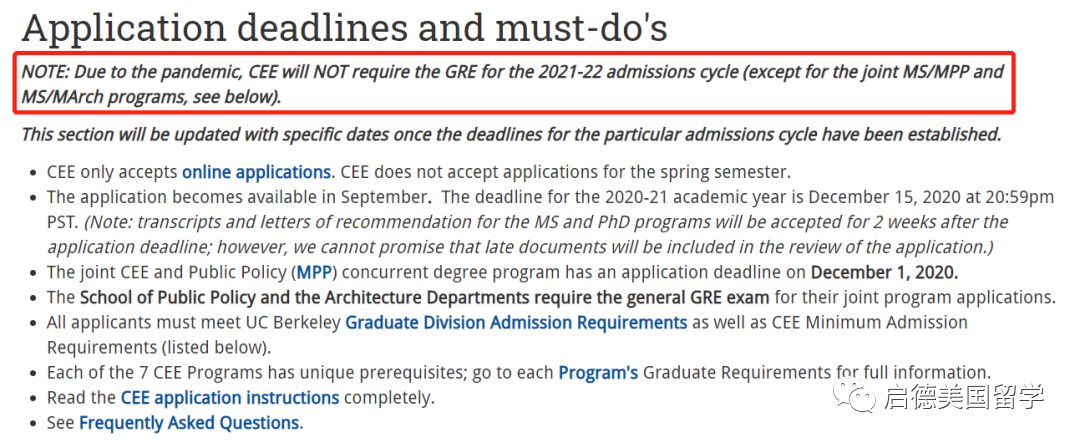Open Graduate Division Admission Requirements link

point(516,322)
